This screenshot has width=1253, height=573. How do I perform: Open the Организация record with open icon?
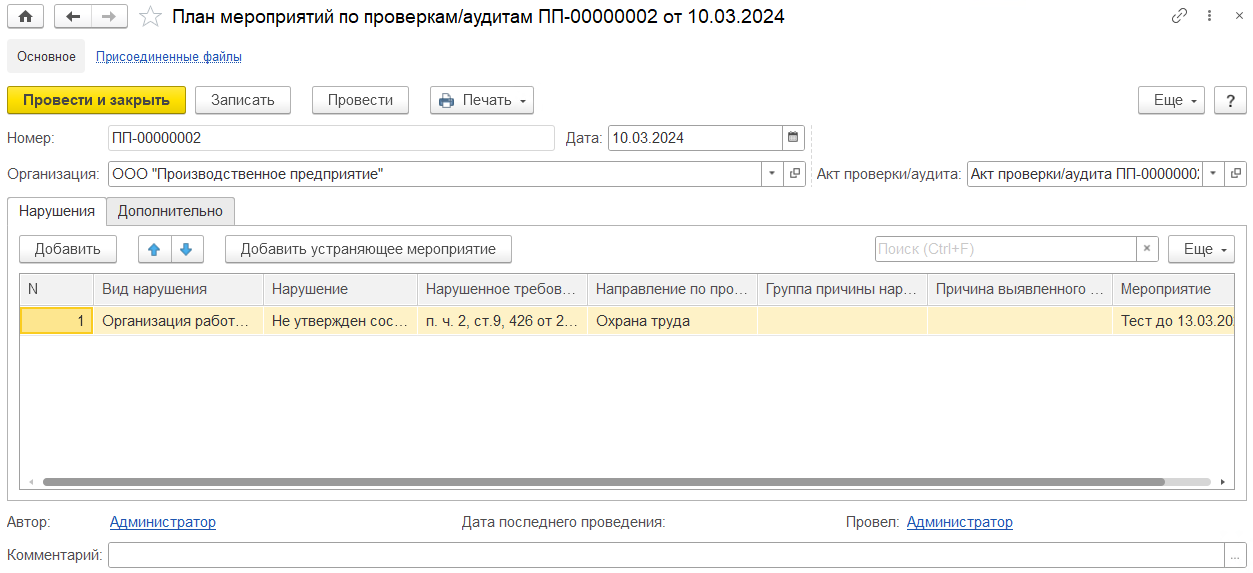(x=795, y=174)
